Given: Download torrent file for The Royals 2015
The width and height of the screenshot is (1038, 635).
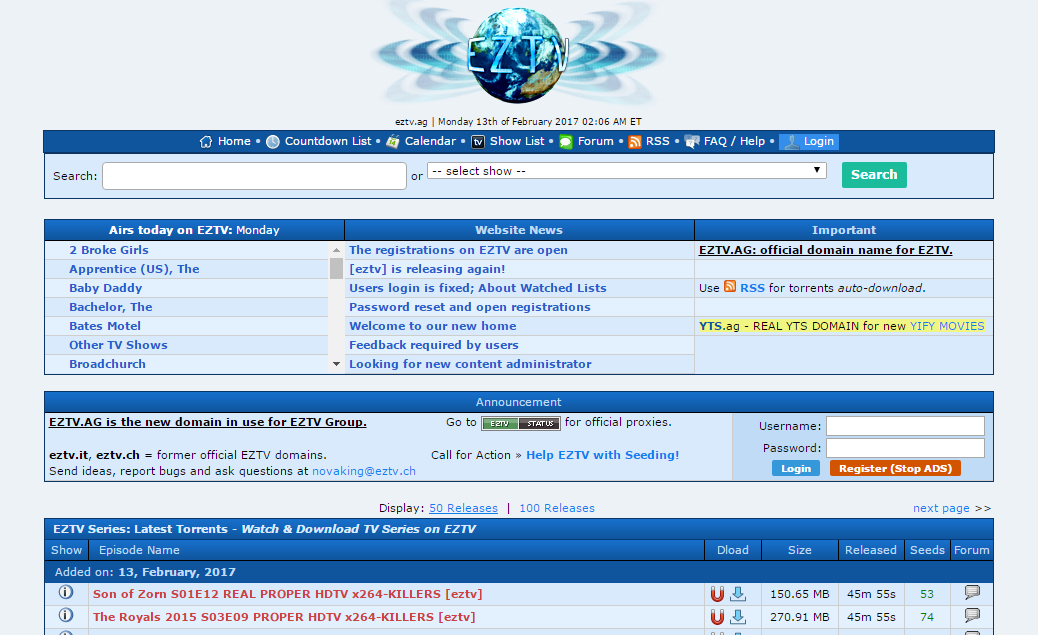Looking at the screenshot, I should click(738, 617).
